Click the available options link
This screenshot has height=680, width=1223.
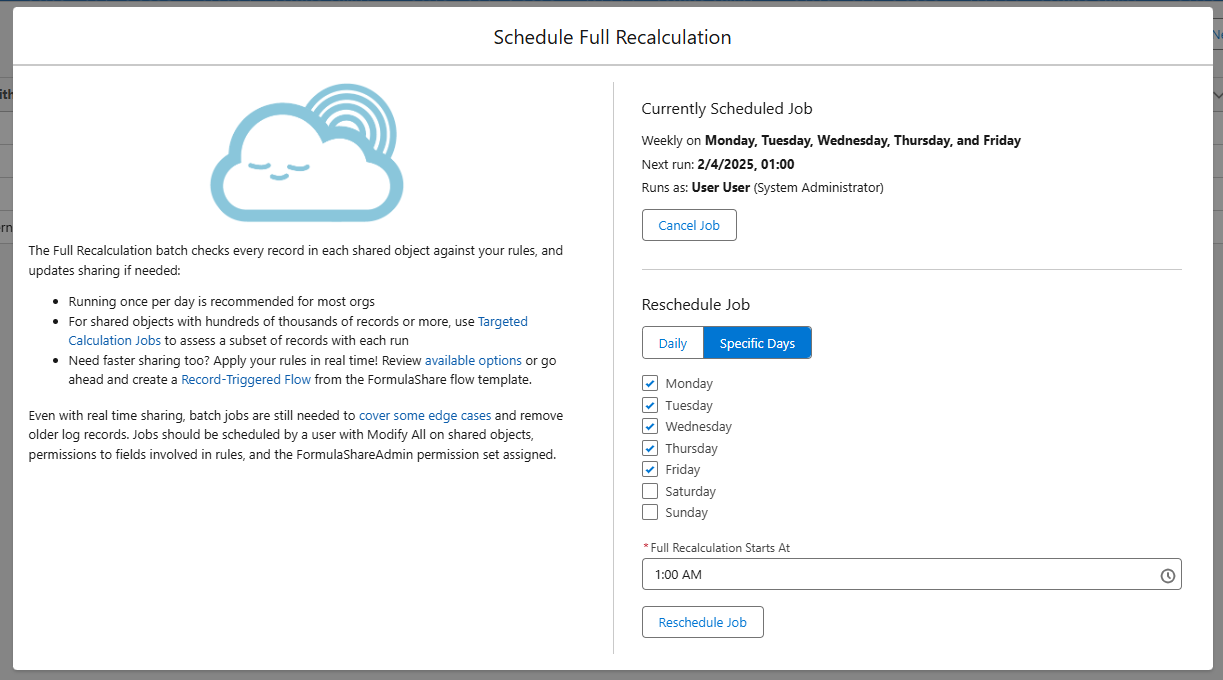[x=473, y=360]
